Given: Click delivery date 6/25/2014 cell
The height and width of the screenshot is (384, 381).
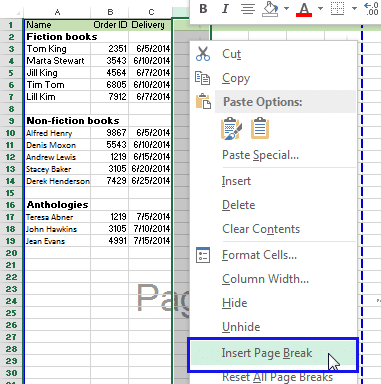Looking at the screenshot, I should 150,181.
